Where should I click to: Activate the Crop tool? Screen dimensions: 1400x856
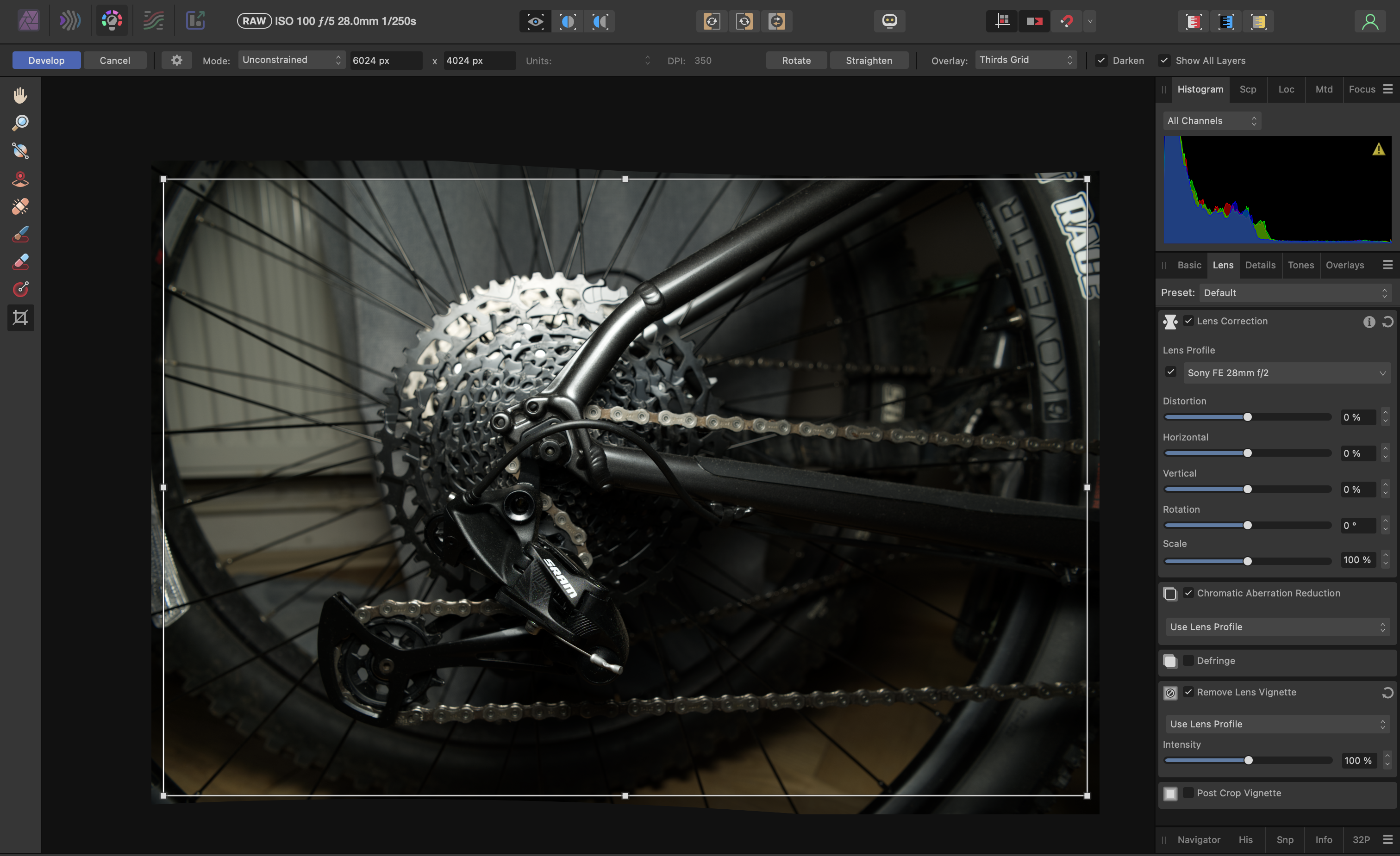[x=20, y=317]
